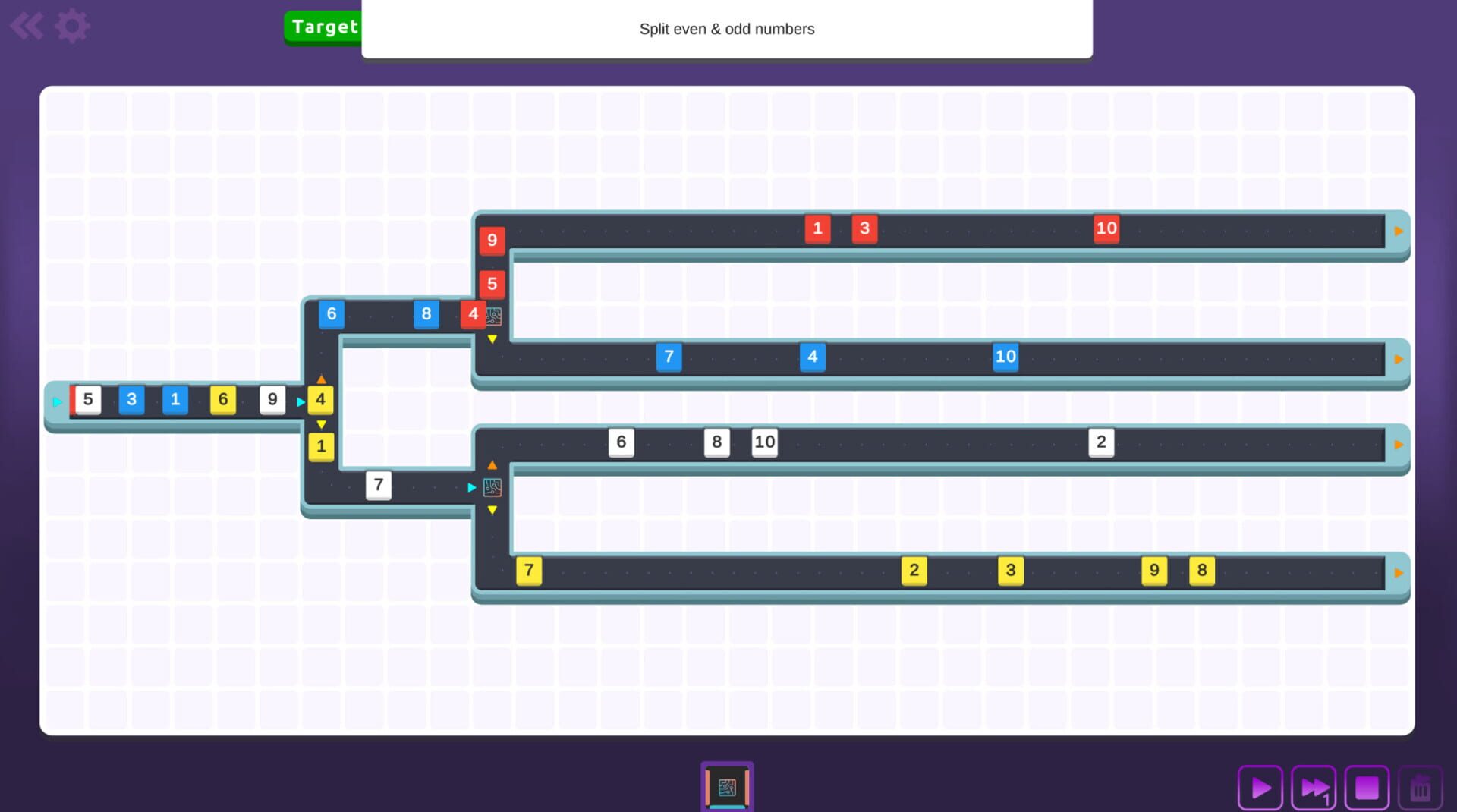Open the orange exit arrow on the bottom-right belt
Viewport: 1457px width, 812px height.
point(1399,571)
